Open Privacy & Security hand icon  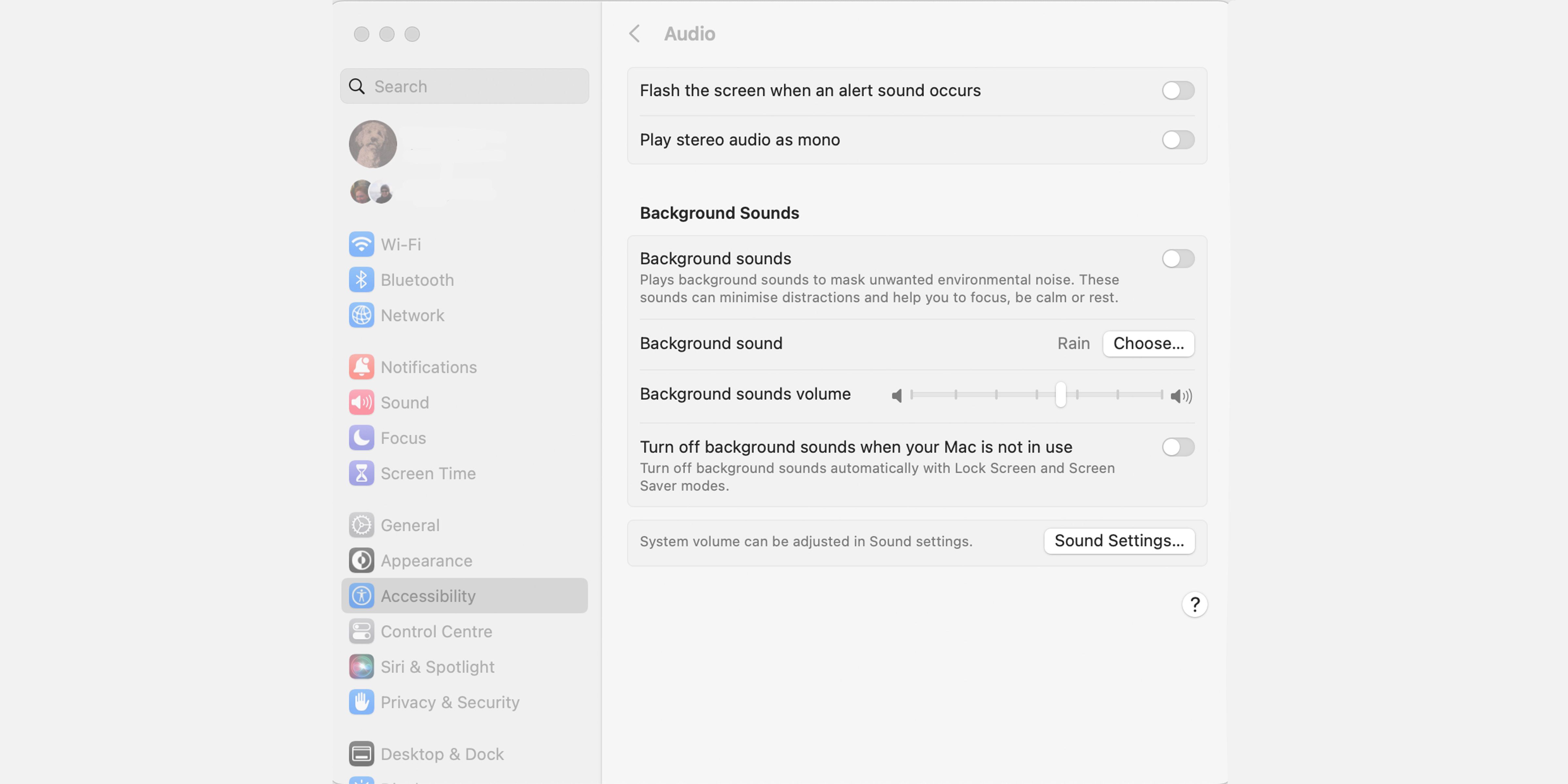(x=361, y=702)
